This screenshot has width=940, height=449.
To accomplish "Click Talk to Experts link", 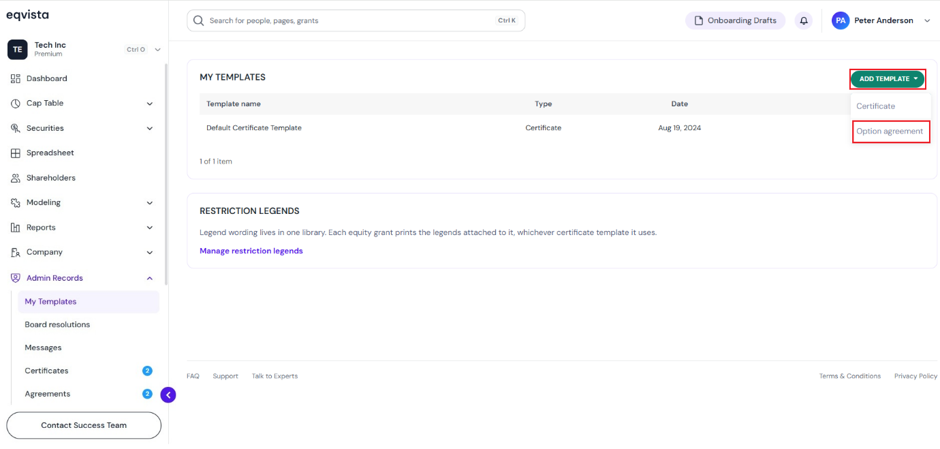I will 275,376.
